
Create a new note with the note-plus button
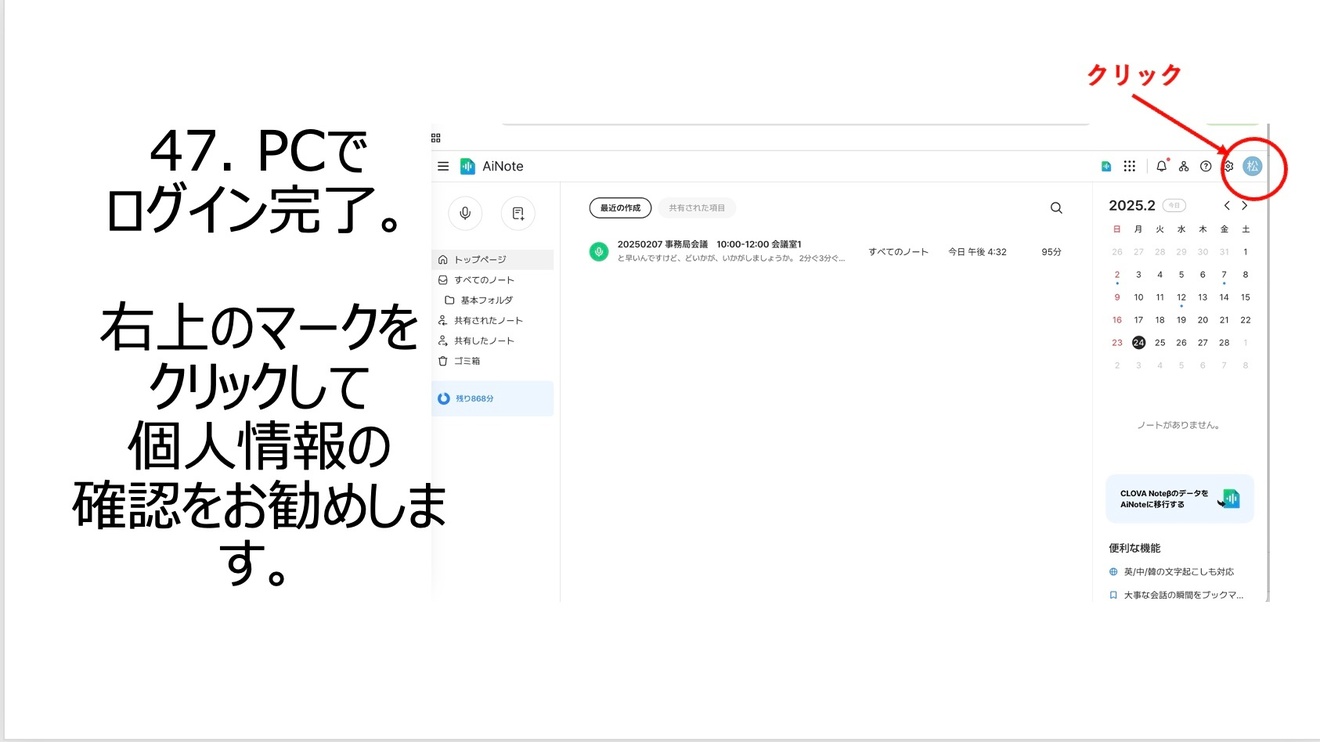point(518,213)
